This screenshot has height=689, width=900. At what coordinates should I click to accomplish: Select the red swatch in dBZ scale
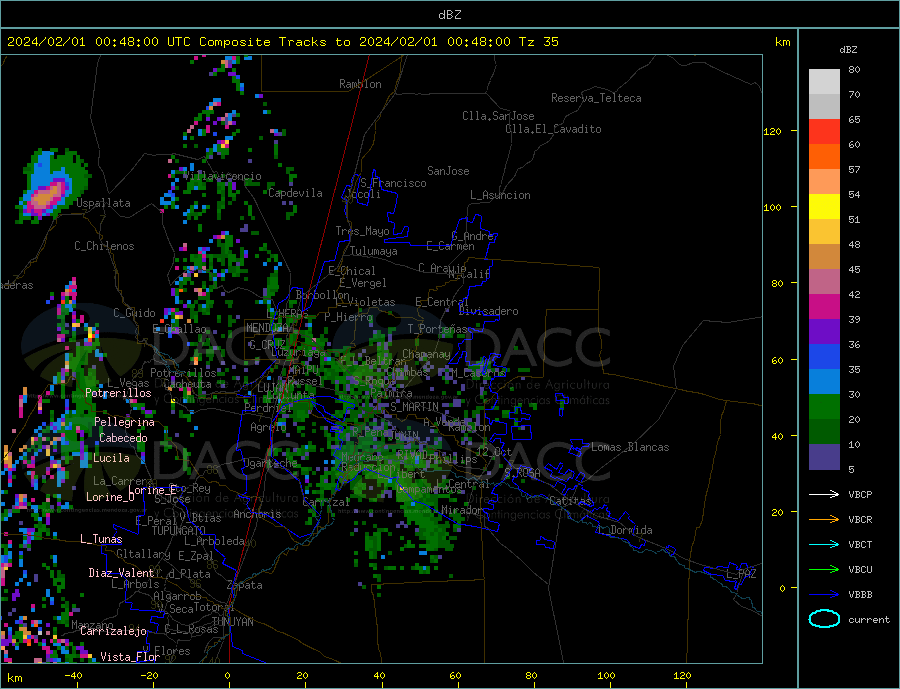pos(824,131)
